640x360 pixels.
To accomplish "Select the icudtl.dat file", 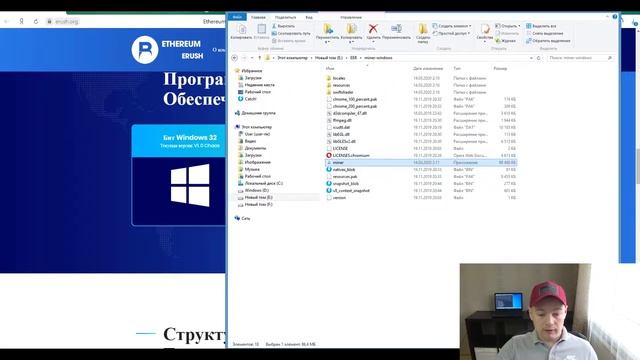I will (341, 127).
